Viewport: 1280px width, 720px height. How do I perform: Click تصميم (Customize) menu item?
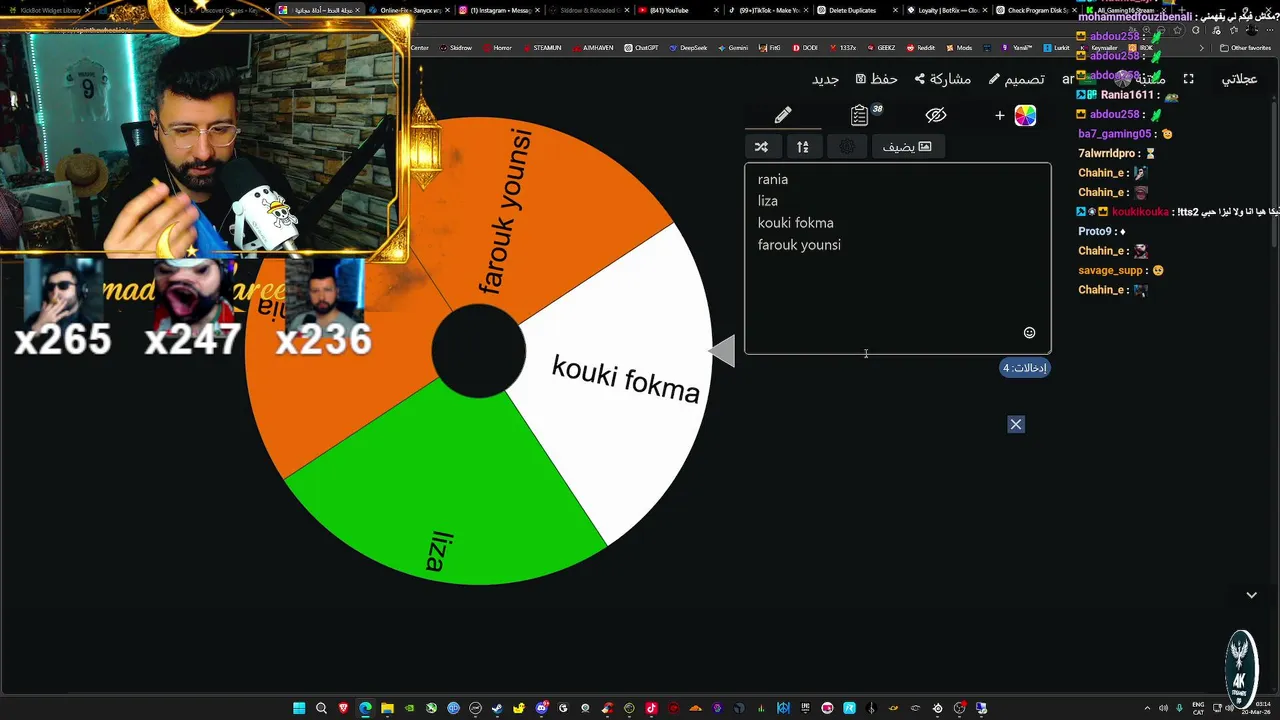click(x=1017, y=79)
